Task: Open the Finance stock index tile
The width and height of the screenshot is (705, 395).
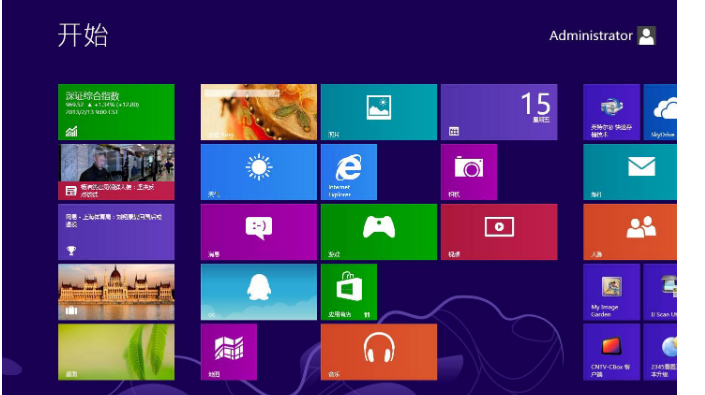Action: click(116, 112)
